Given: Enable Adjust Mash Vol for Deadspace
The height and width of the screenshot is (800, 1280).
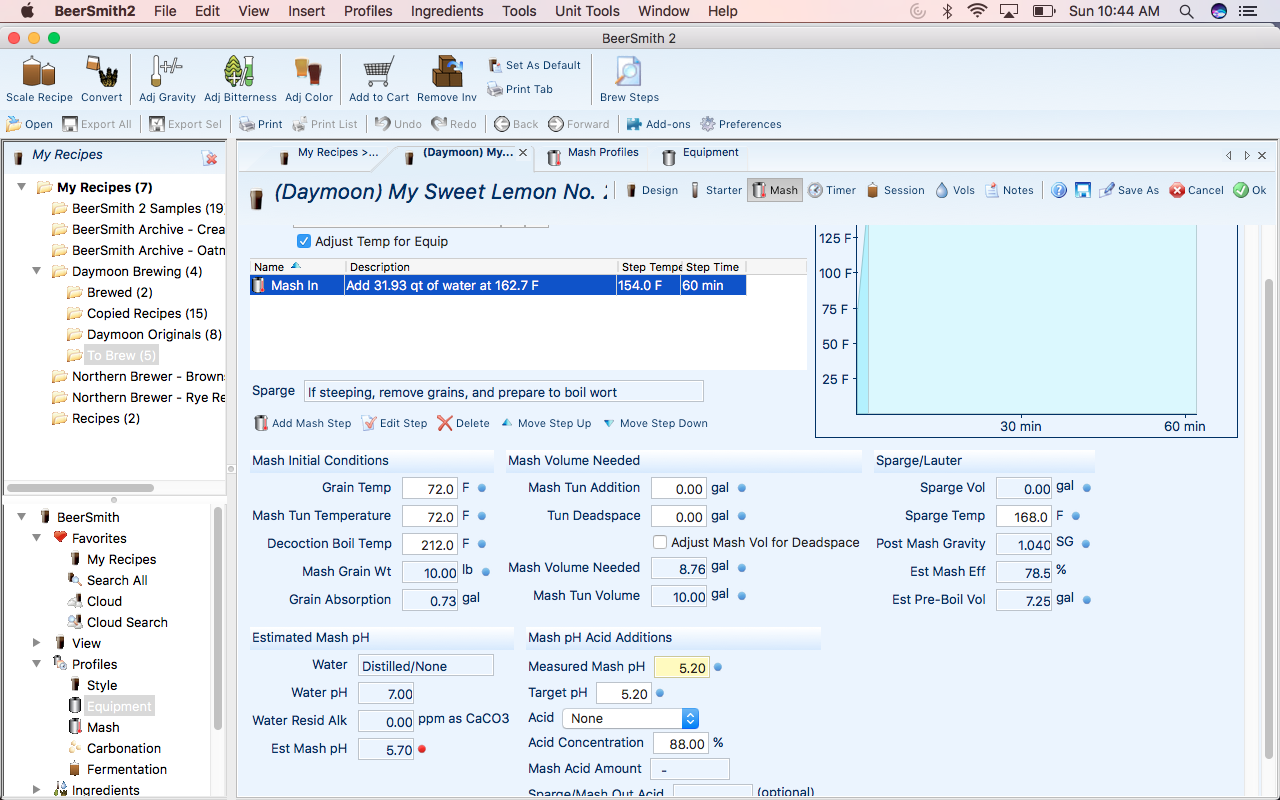Looking at the screenshot, I should [x=660, y=542].
